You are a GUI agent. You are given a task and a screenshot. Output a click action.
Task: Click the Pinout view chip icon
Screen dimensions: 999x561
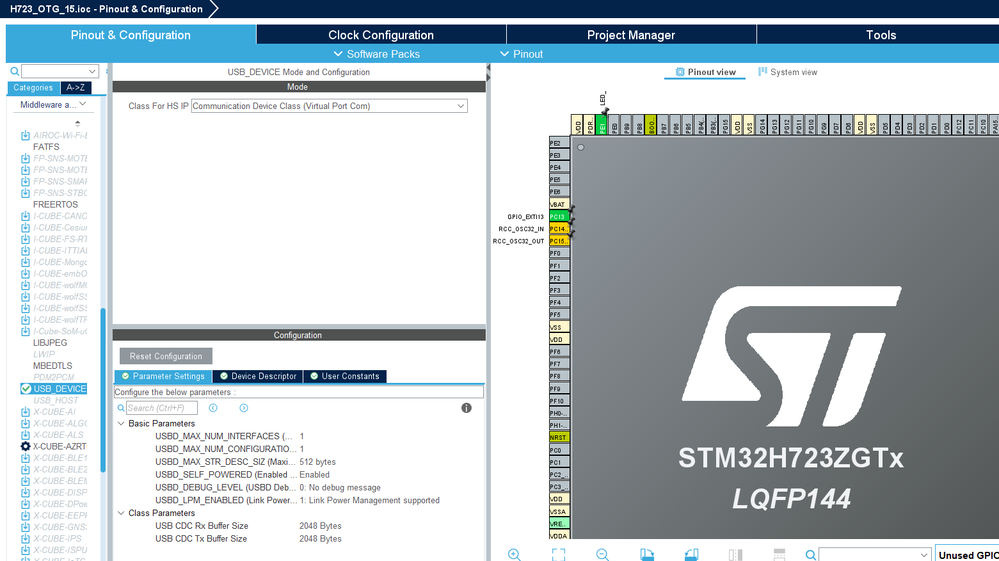click(x=680, y=72)
